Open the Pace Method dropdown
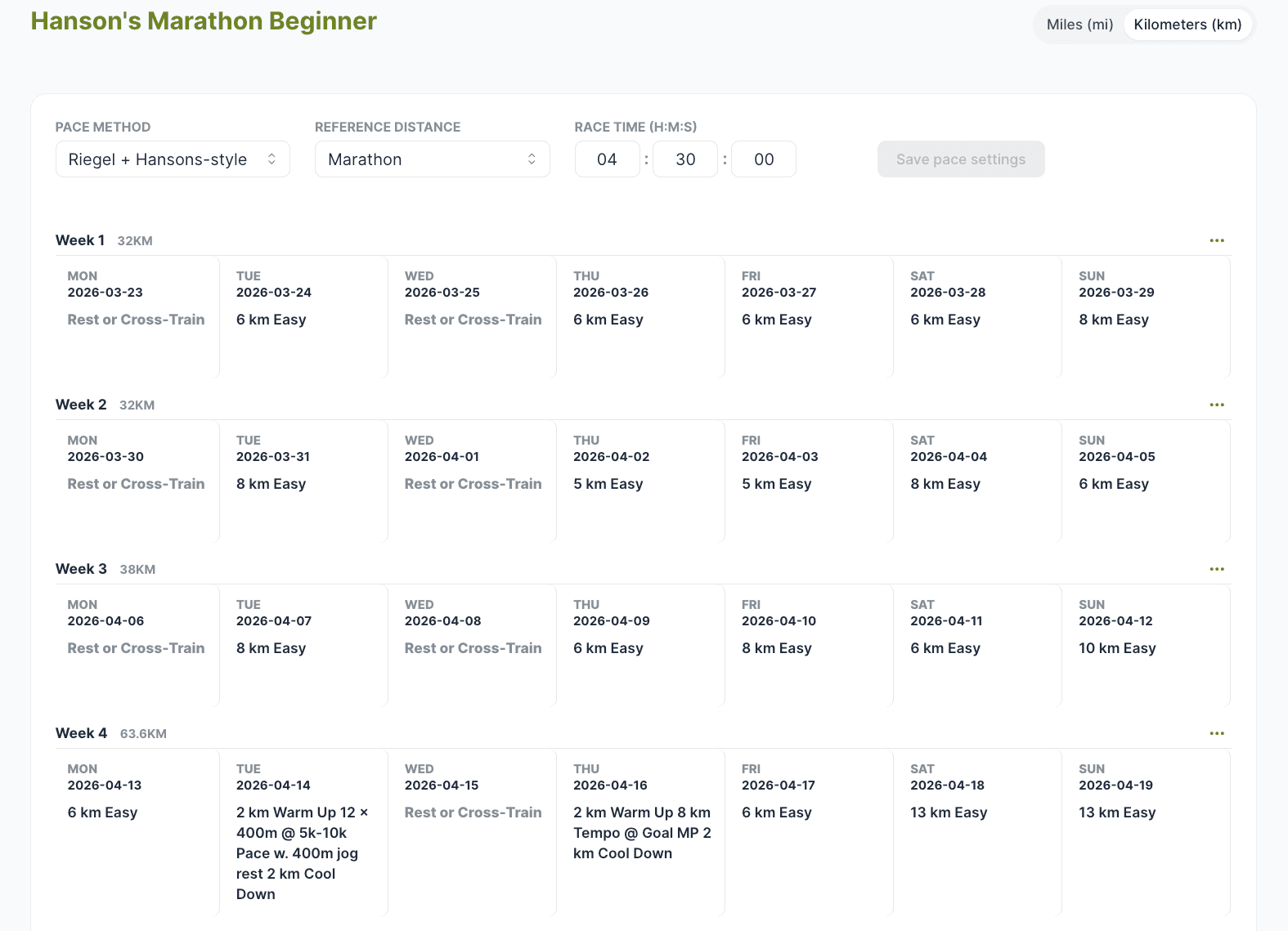1288x931 pixels. click(173, 159)
